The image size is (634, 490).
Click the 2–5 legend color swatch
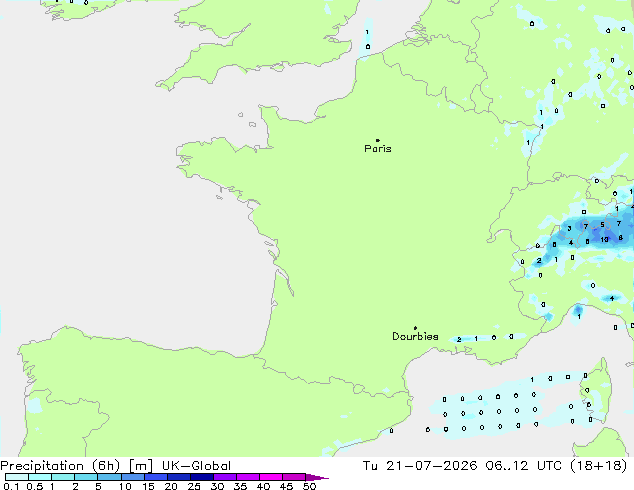coord(86,477)
